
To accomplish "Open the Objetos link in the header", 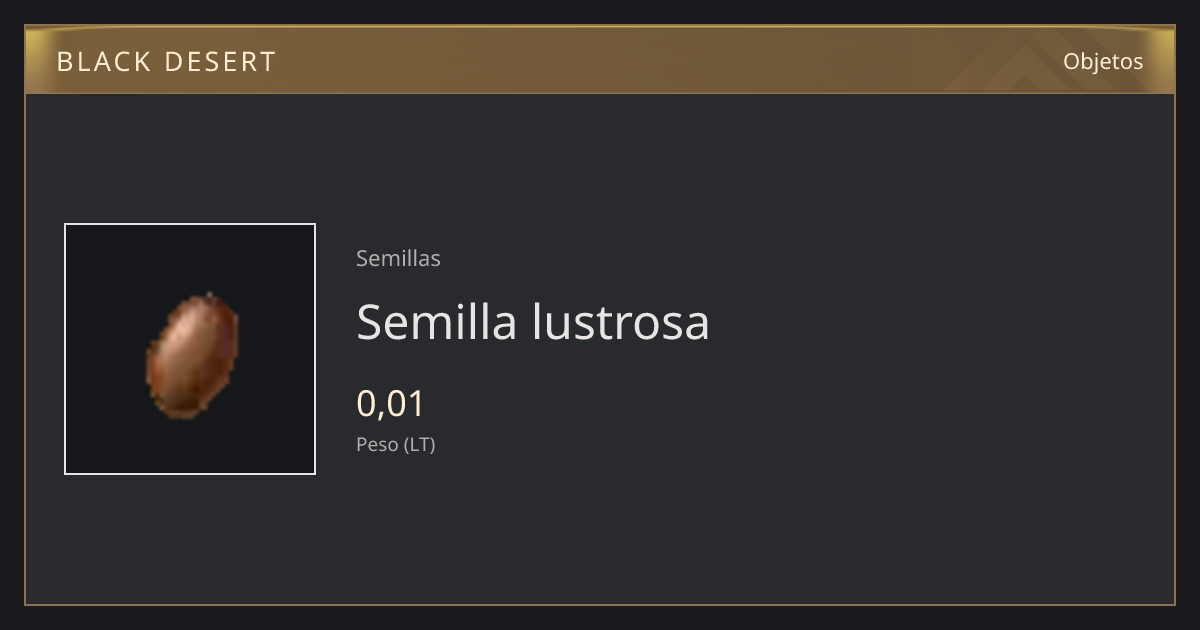I will pos(1103,61).
